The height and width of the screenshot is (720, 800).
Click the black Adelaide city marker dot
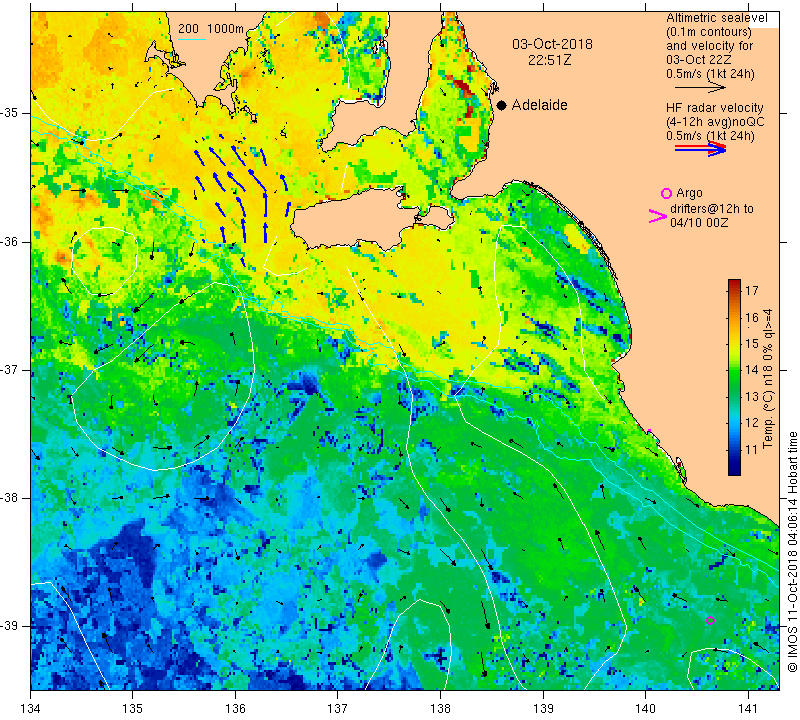pyautogui.click(x=502, y=105)
